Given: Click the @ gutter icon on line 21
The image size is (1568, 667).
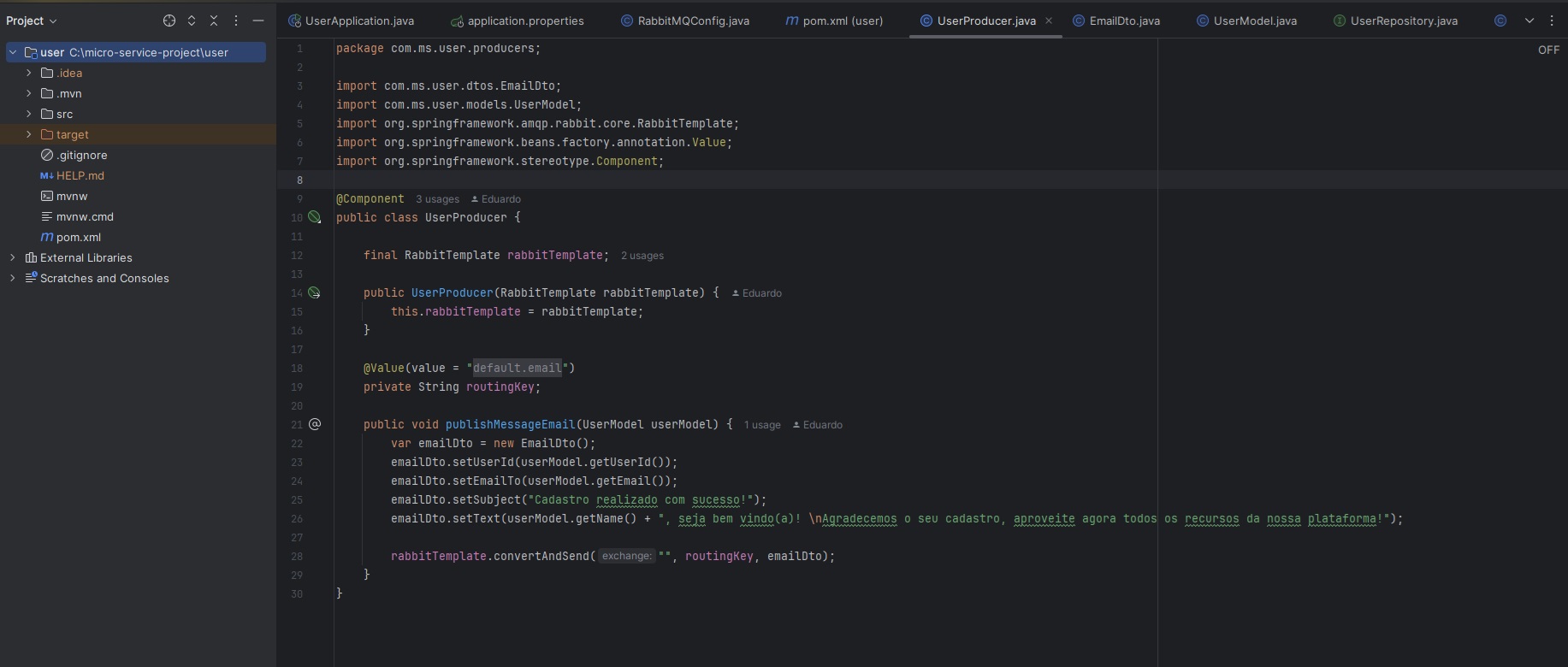Looking at the screenshot, I should click(x=315, y=425).
